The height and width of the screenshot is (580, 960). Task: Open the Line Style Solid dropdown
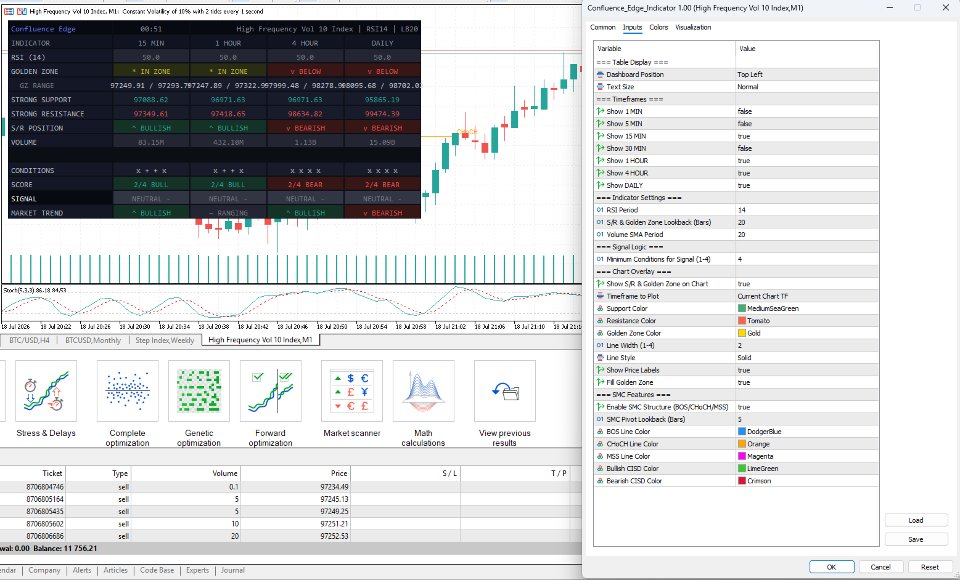pyautogui.click(x=807, y=357)
